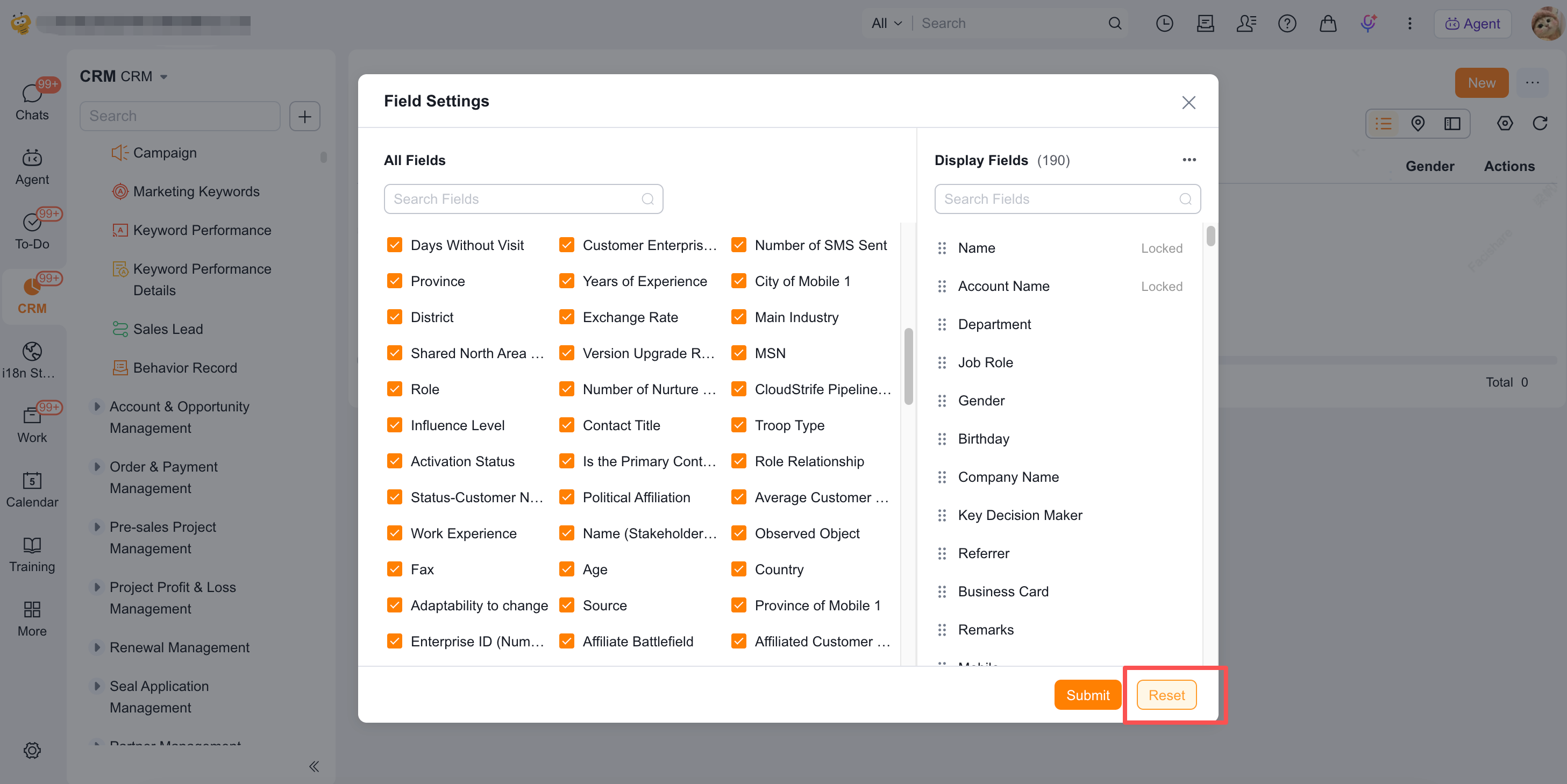This screenshot has width=1567, height=784.
Task: Click the All Fields list scrollbar
Action: click(x=908, y=366)
